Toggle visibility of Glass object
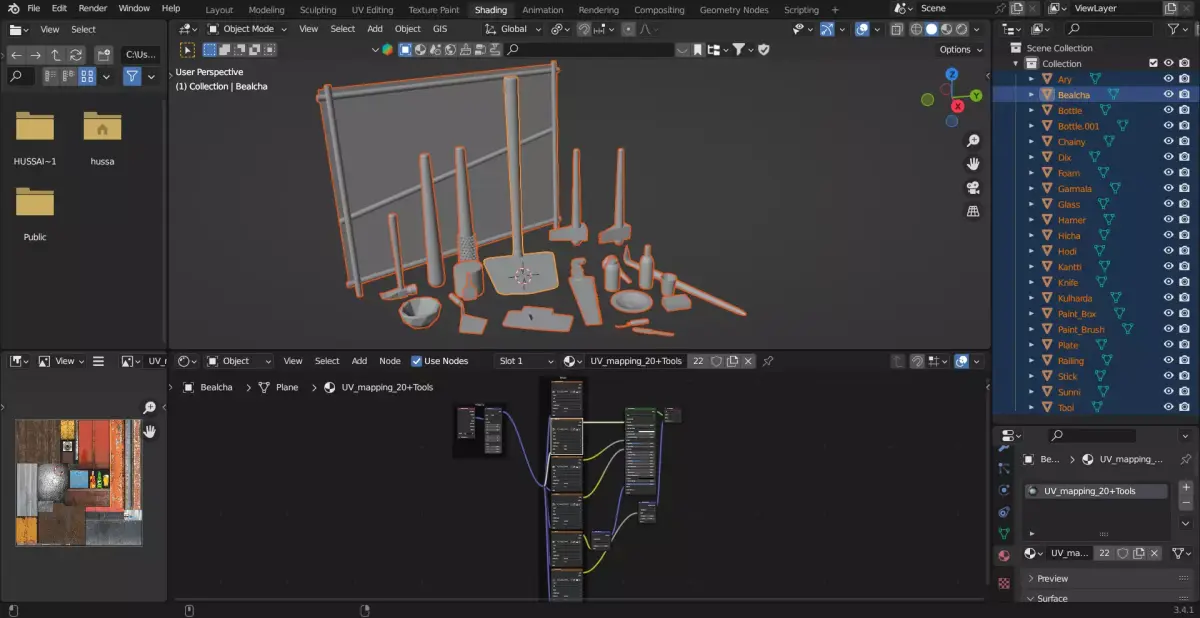This screenshot has width=1200, height=618. [x=1167, y=204]
